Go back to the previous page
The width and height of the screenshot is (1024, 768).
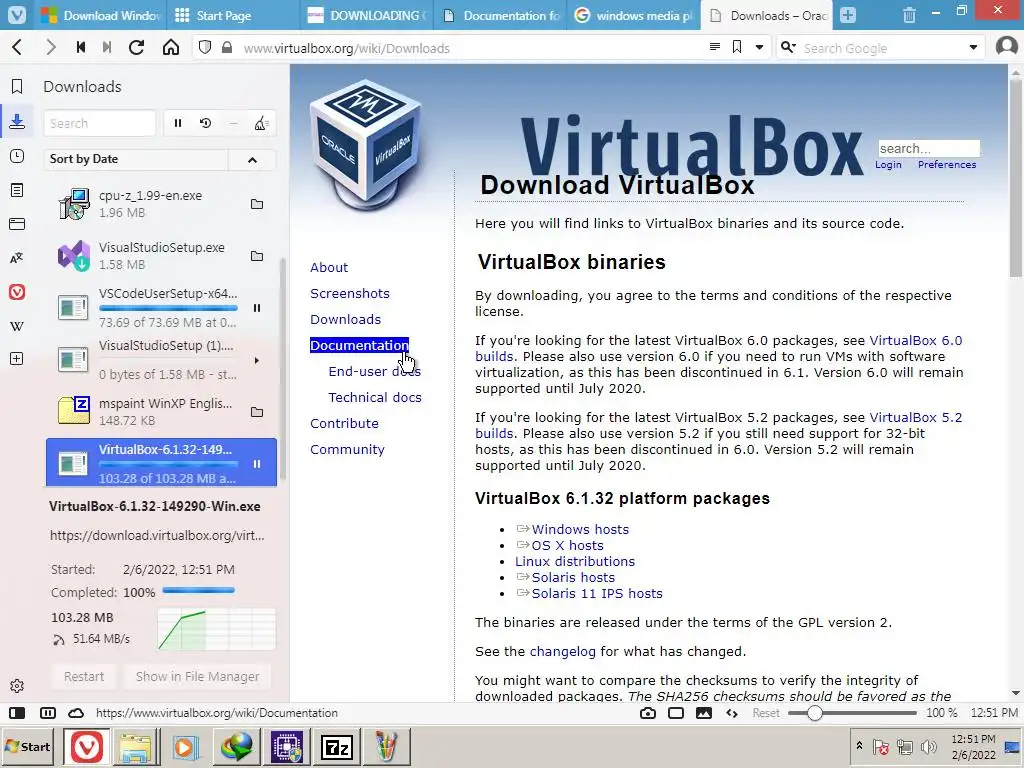(18, 47)
